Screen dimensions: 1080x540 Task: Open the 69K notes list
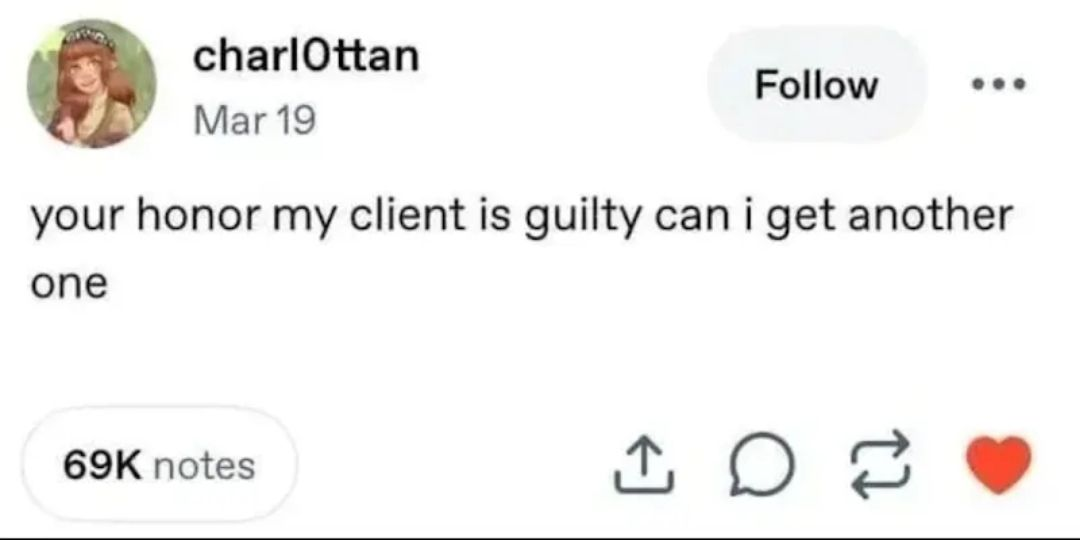click(159, 465)
